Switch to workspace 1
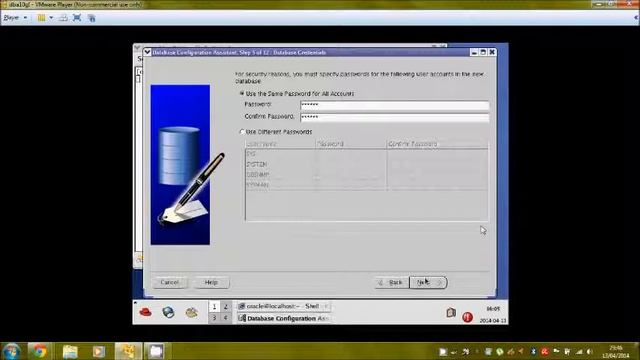Image resolution: width=640 pixels, height=360 pixels. 214,307
